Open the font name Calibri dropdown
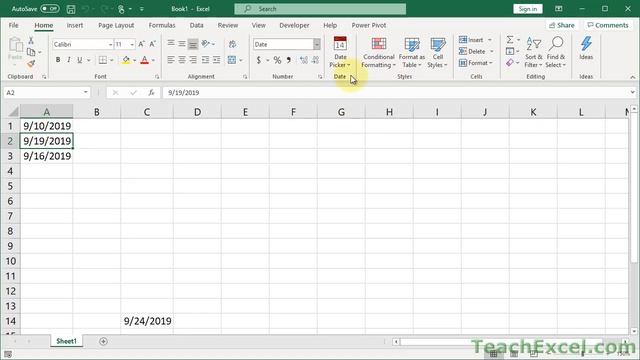Image resolution: width=640 pixels, height=360 pixels. point(110,44)
